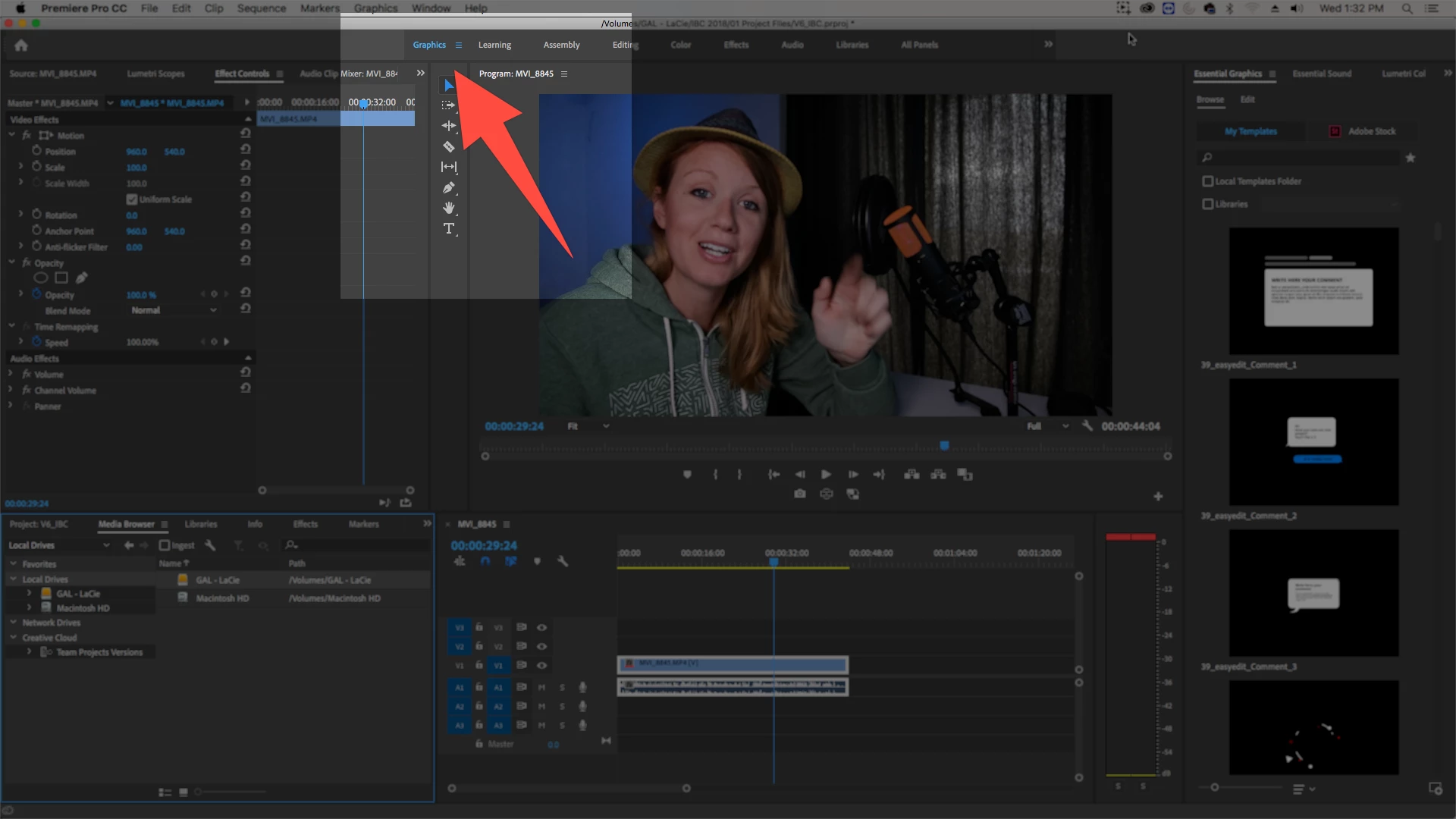Image resolution: width=1456 pixels, height=819 pixels.
Task: Toggle Uniform Scale checkbox
Action: (132, 199)
